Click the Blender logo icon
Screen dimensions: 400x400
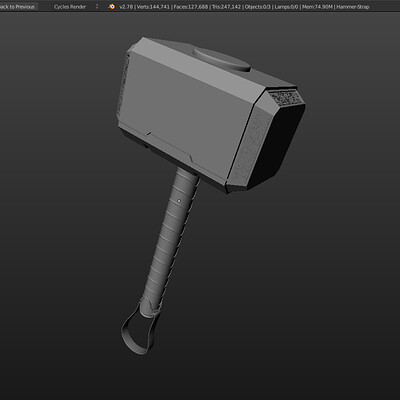click(x=112, y=6)
